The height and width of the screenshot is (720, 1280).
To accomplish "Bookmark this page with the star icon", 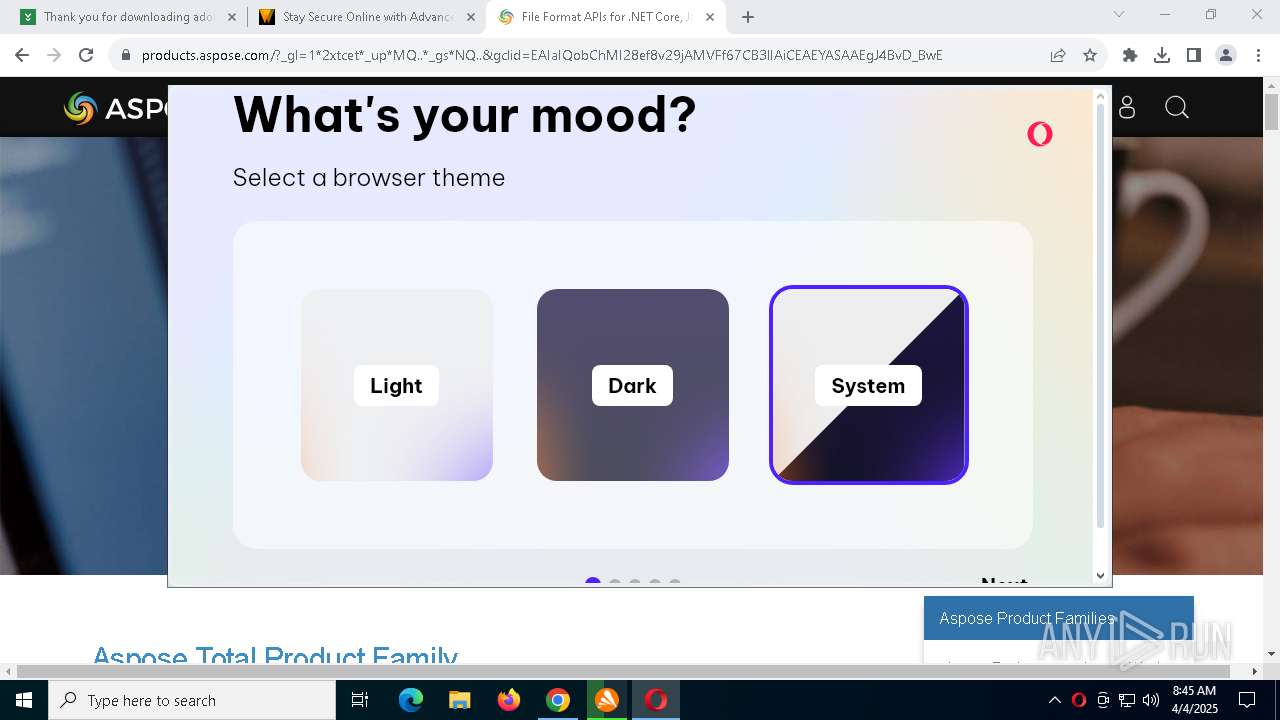I will 1090,55.
